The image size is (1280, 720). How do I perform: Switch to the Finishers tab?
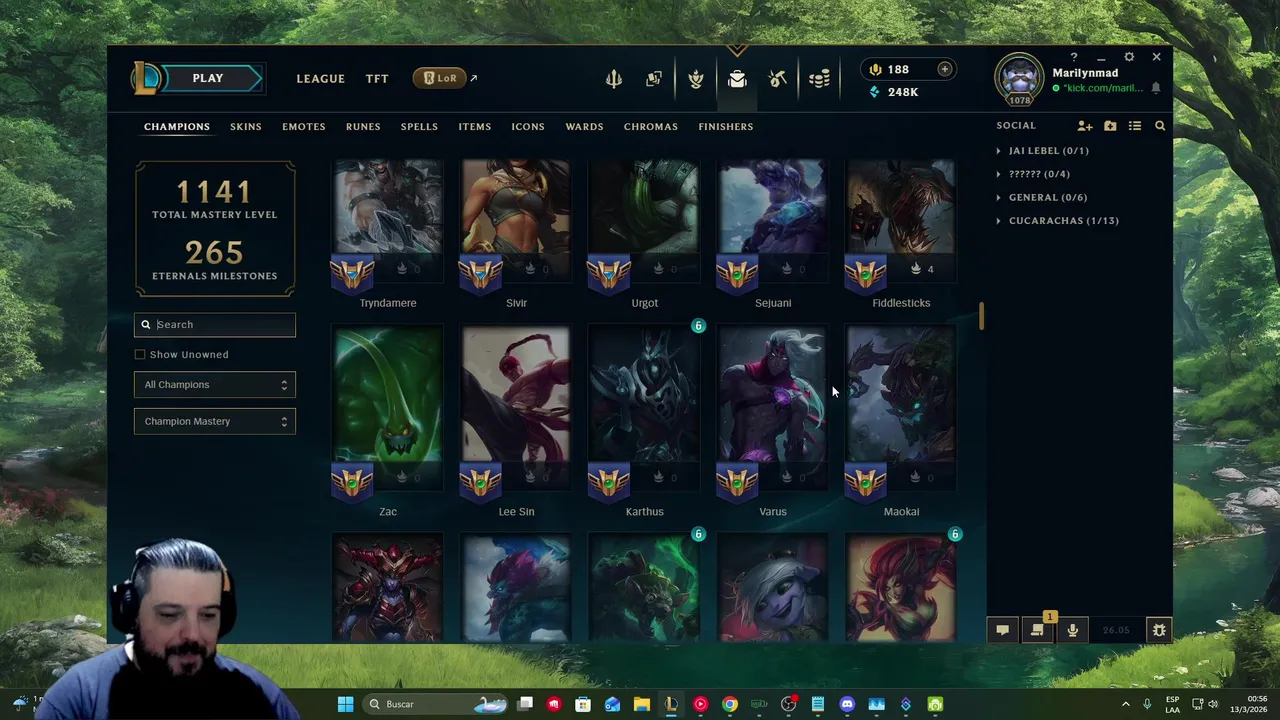726,127
